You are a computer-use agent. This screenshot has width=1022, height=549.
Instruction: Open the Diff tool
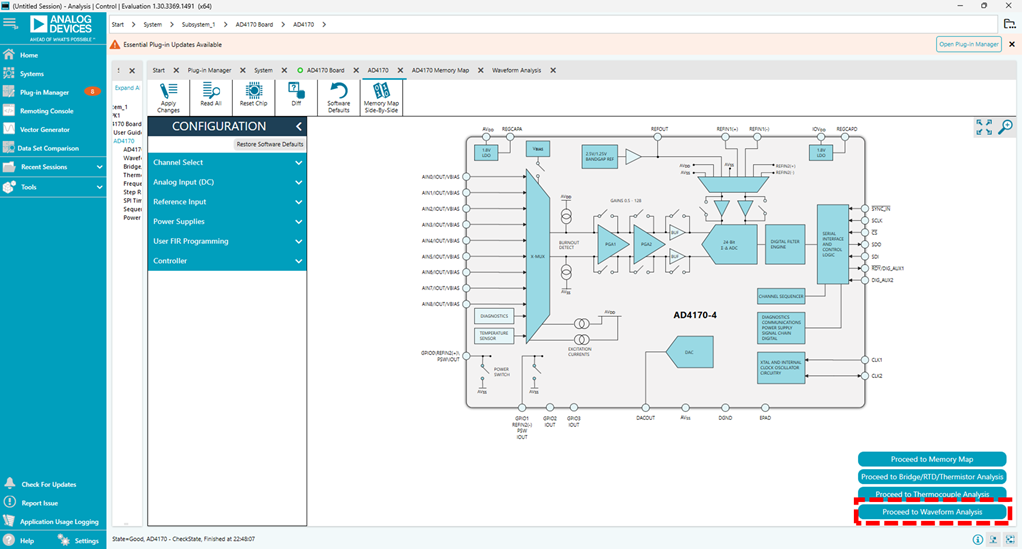click(295, 97)
